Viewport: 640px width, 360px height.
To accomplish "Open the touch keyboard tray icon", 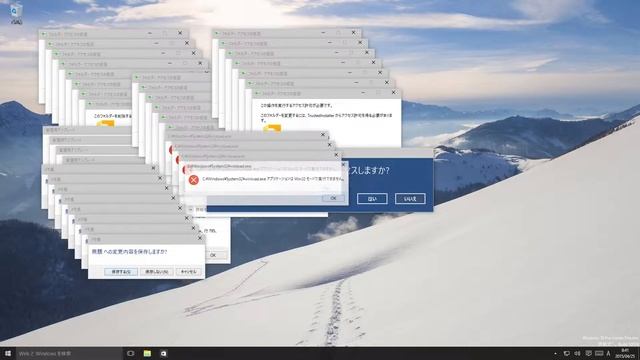I will (599, 353).
